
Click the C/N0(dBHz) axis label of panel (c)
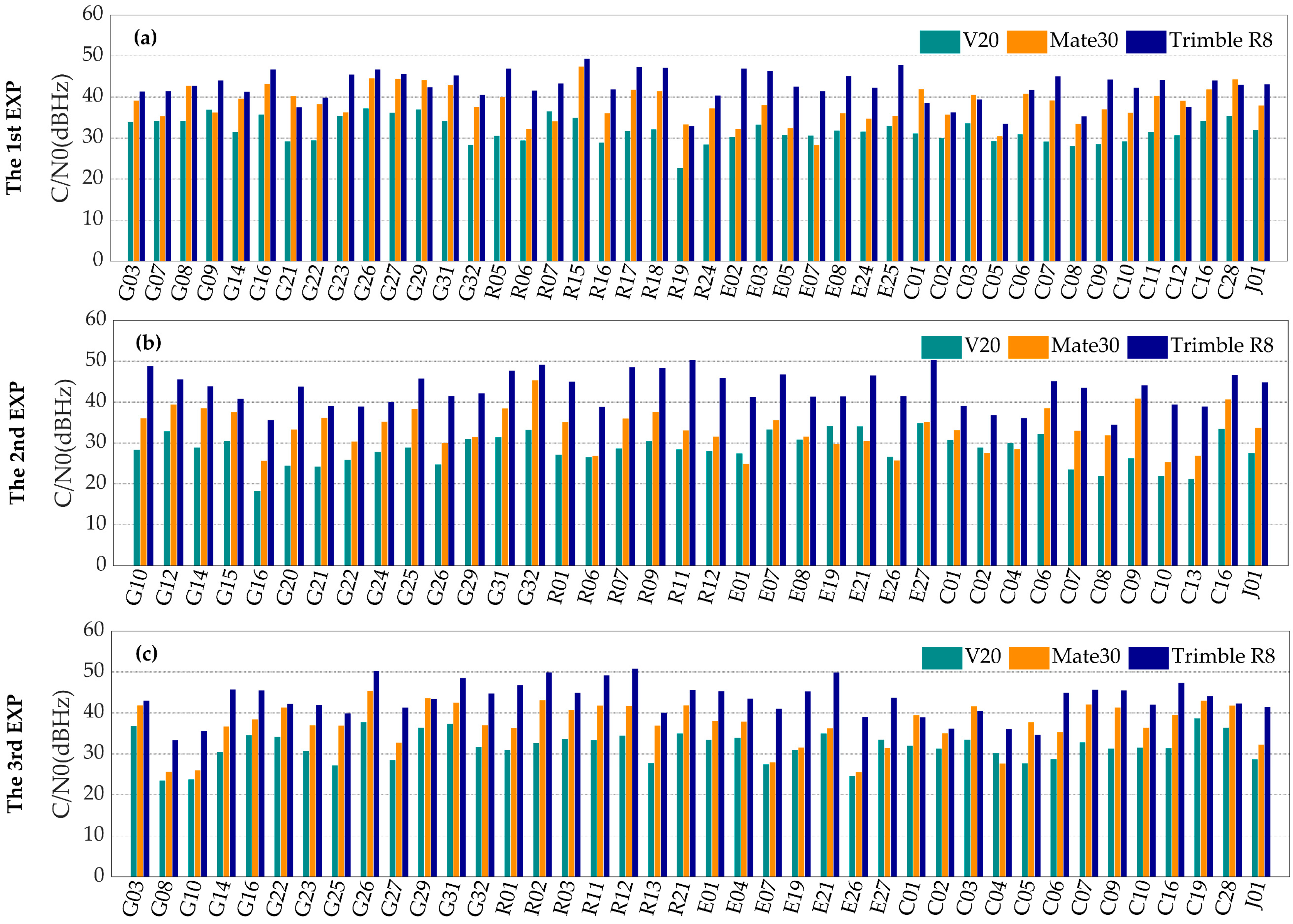61,754
